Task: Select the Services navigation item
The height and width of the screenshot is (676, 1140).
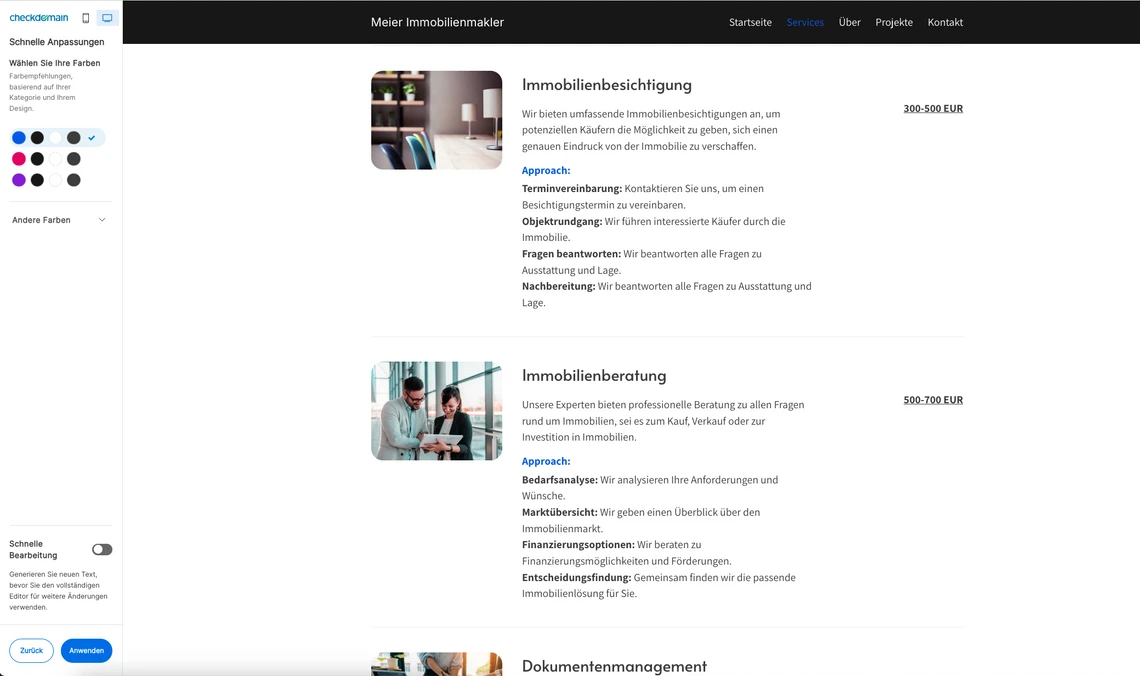Action: 805,22
